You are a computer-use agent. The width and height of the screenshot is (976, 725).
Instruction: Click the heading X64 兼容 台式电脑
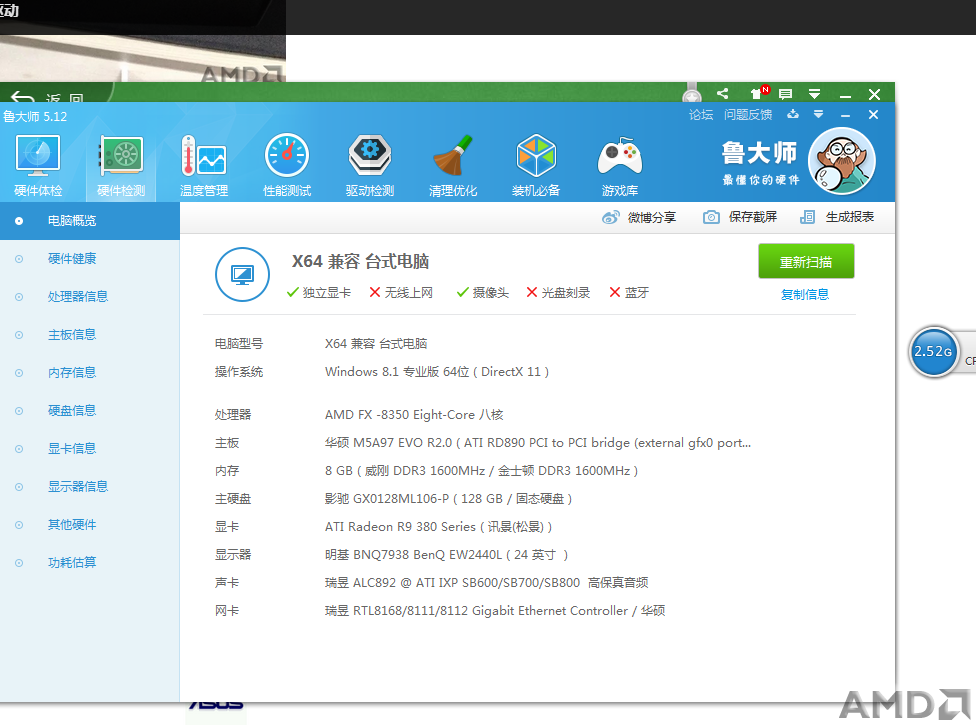point(360,261)
